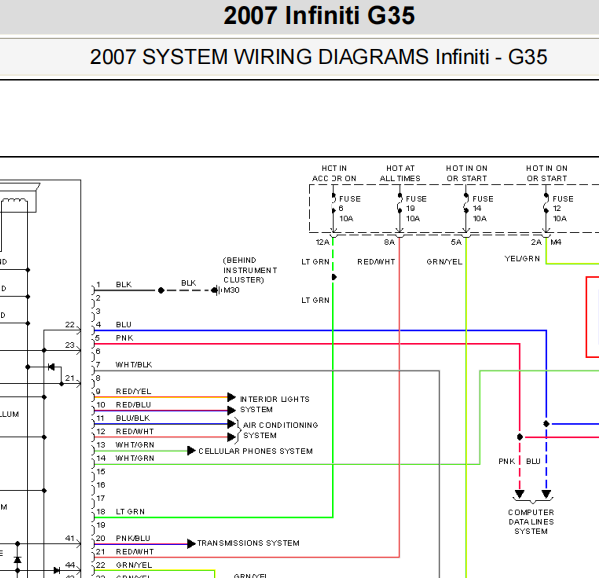Click pin 14 WHT/GRN wire label

coord(135,458)
